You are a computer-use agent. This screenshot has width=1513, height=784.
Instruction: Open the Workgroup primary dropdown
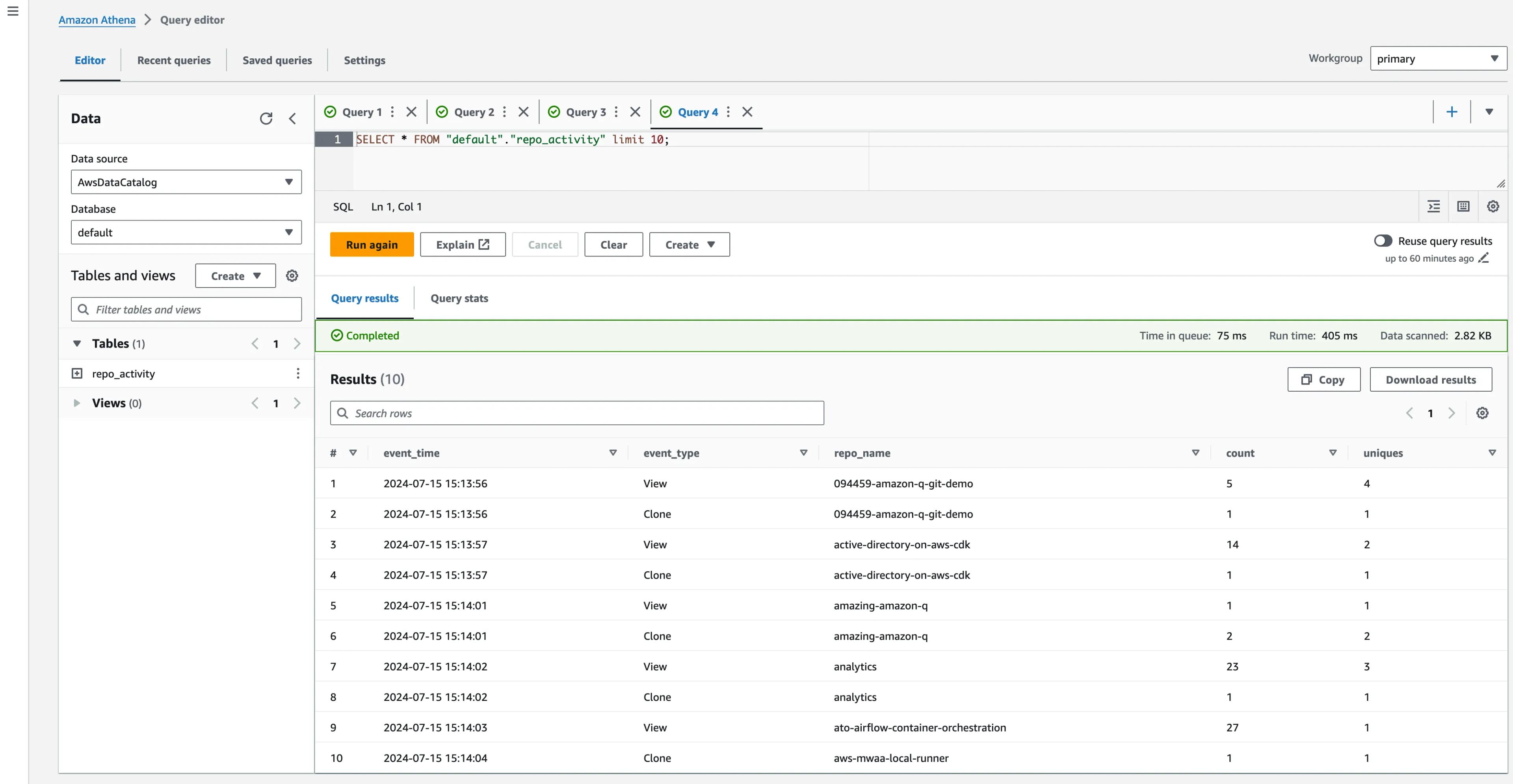(x=1439, y=59)
